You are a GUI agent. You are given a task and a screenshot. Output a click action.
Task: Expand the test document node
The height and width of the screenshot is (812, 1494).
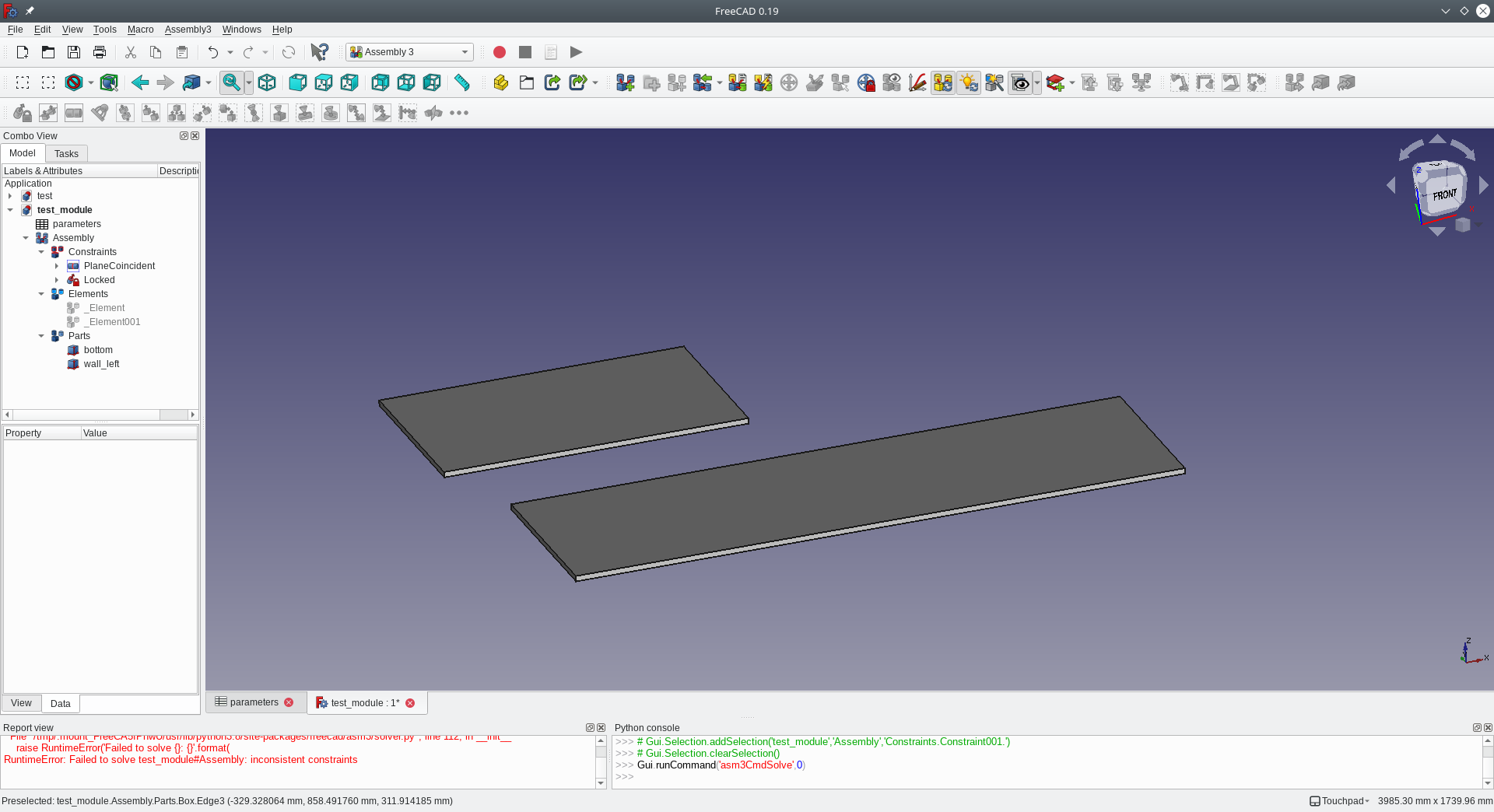pyautogui.click(x=11, y=196)
